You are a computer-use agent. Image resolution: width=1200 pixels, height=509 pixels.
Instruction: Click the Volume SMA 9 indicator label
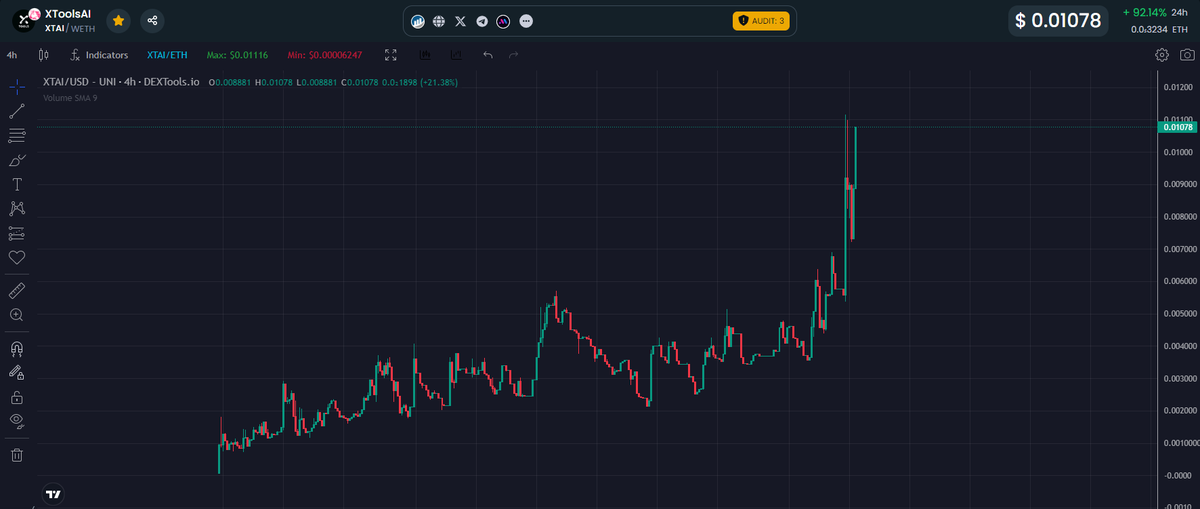70,98
